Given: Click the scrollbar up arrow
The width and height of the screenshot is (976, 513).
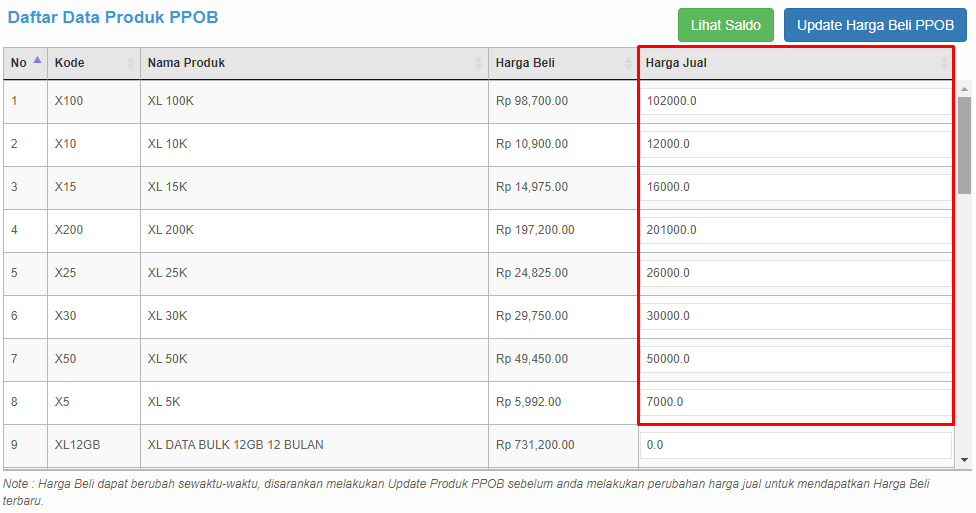Looking at the screenshot, I should [x=964, y=89].
